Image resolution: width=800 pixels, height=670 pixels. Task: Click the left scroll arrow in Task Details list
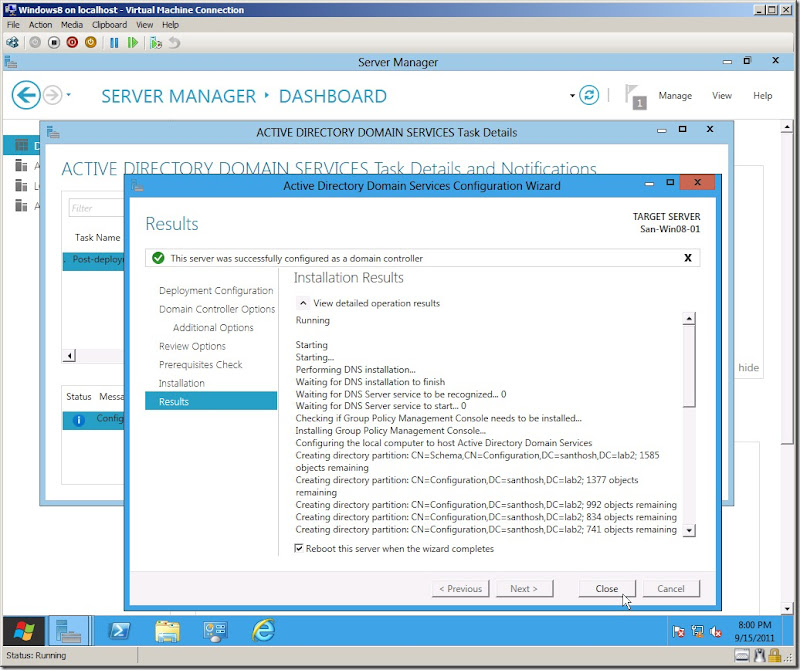69,355
